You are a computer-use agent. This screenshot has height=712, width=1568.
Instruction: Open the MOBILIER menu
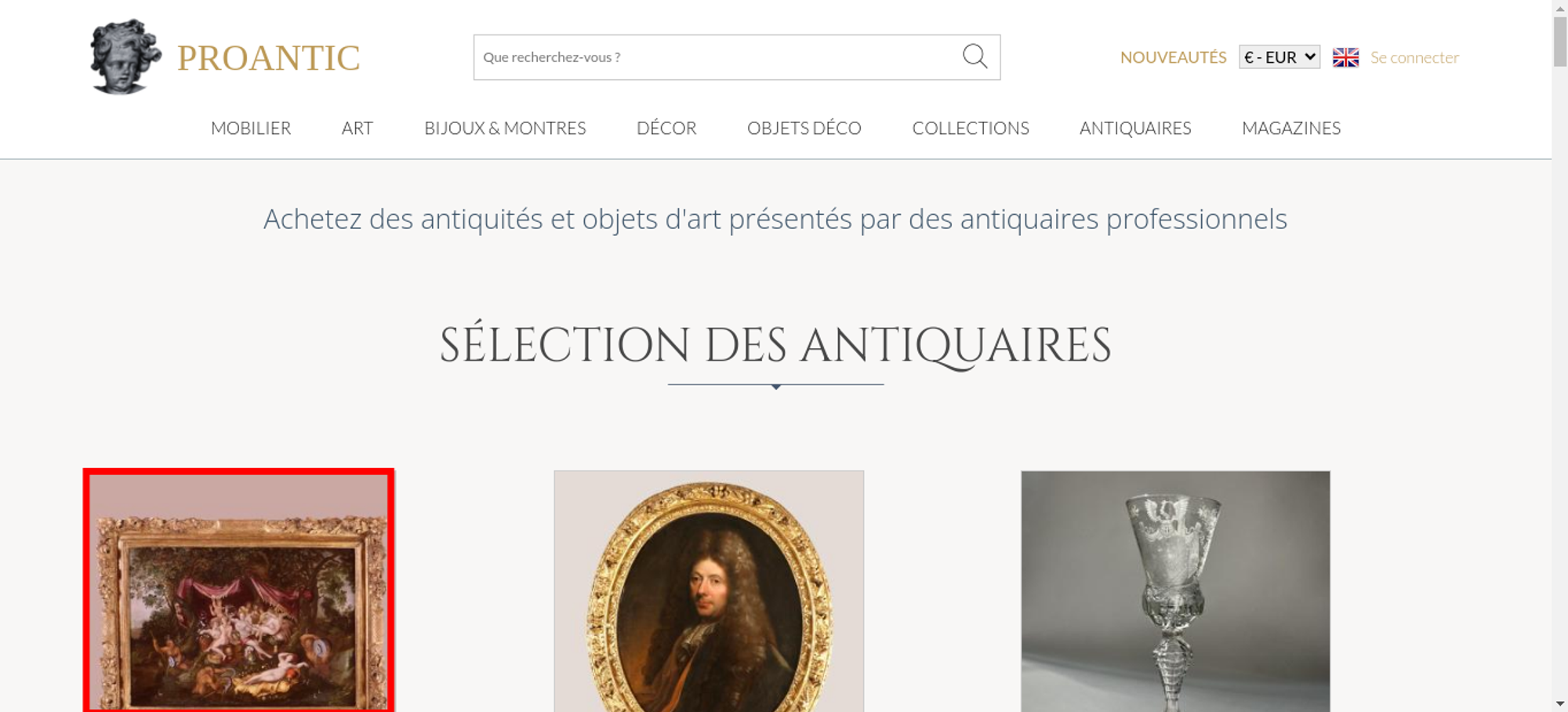[251, 128]
